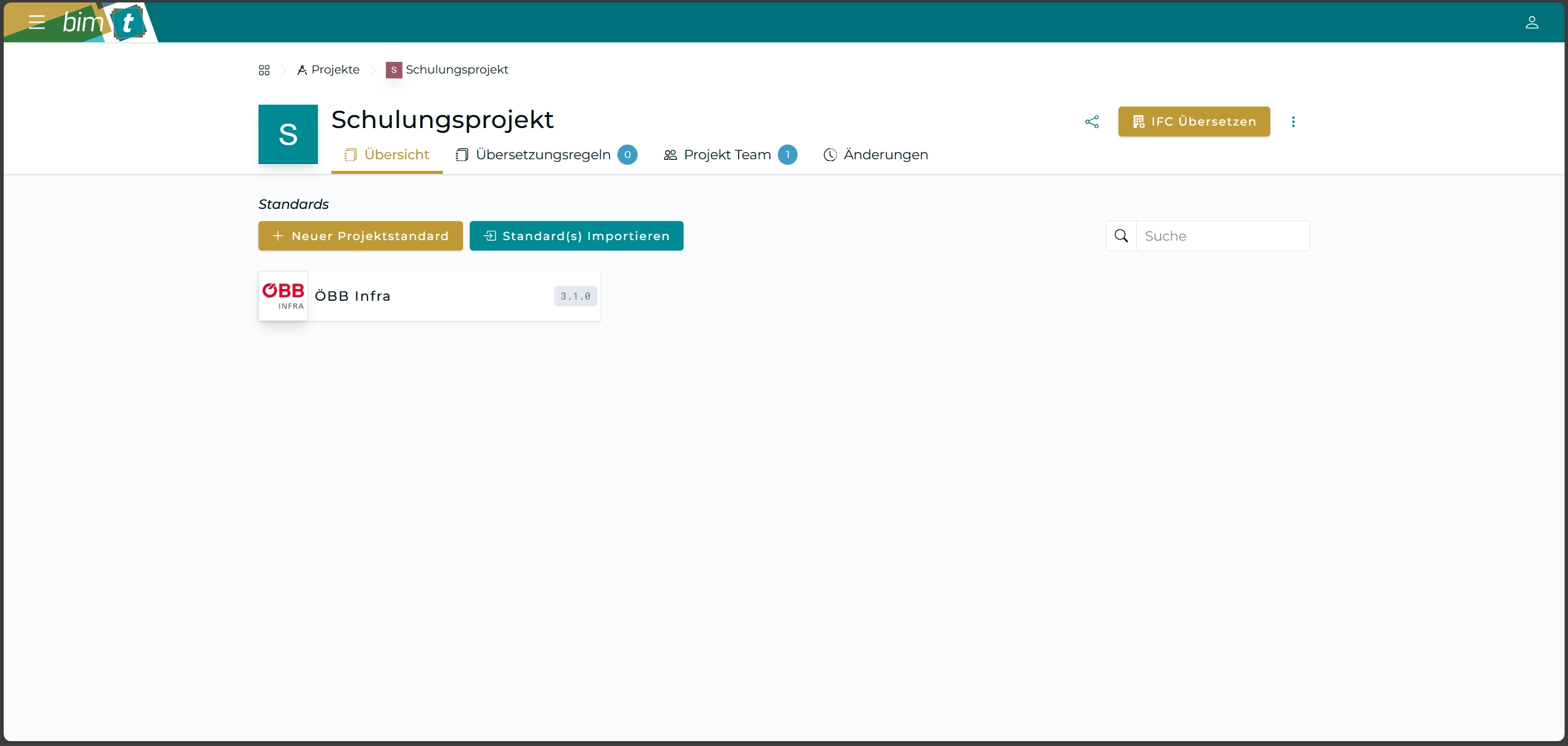
Task: Open the share options icon
Action: (1092, 121)
